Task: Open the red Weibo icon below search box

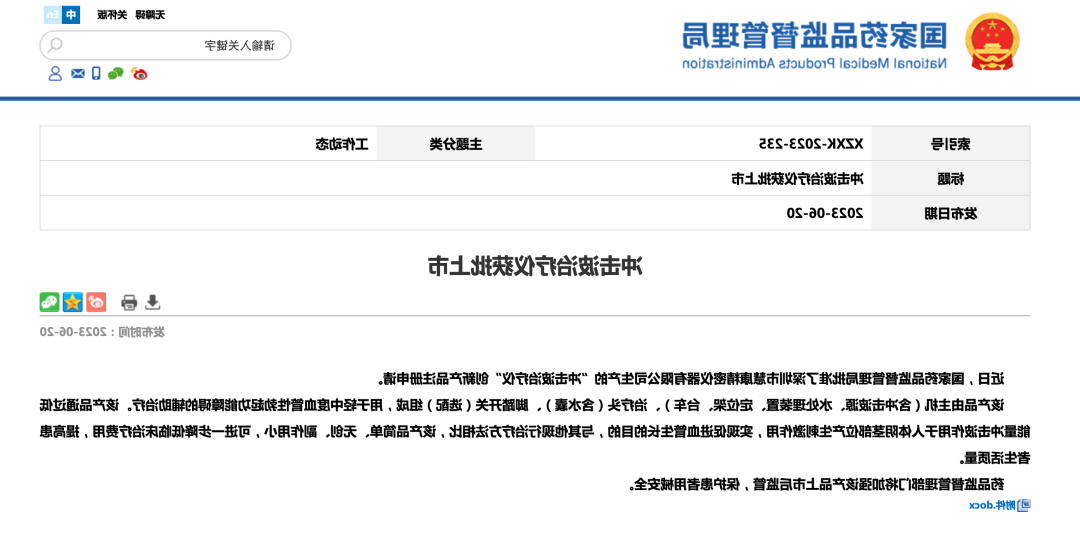Action: (140, 73)
